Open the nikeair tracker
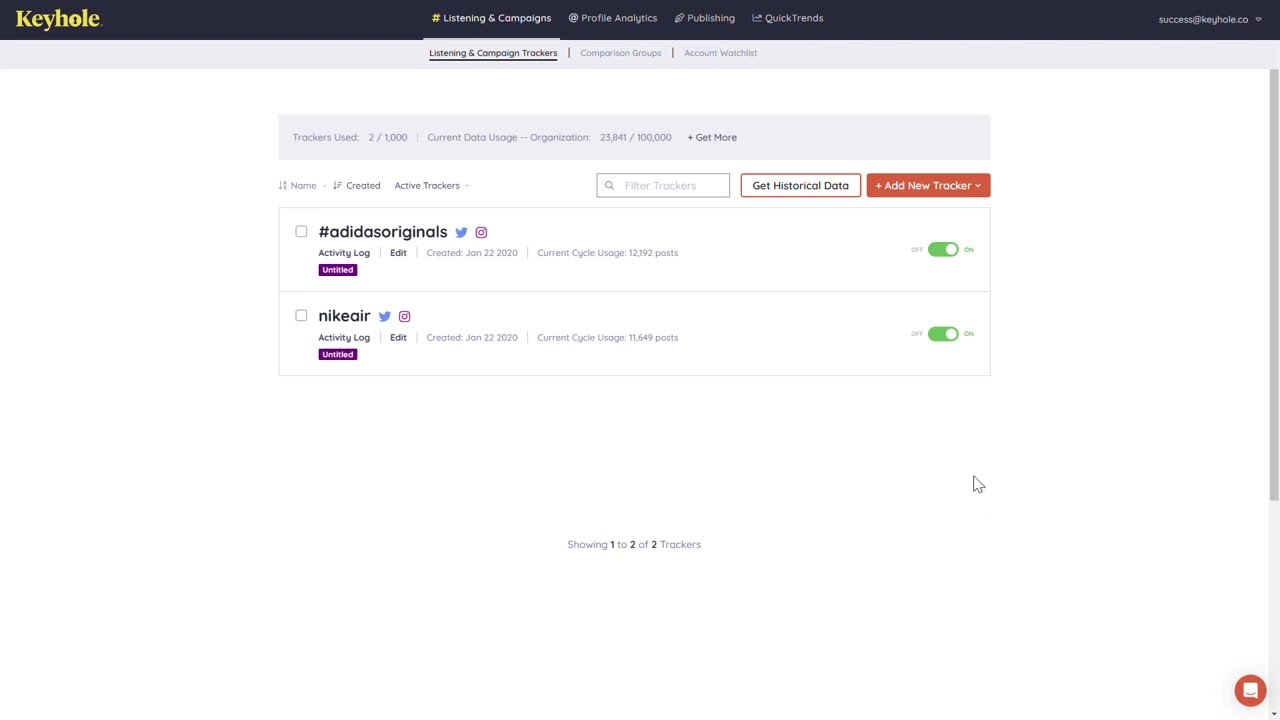 point(344,316)
